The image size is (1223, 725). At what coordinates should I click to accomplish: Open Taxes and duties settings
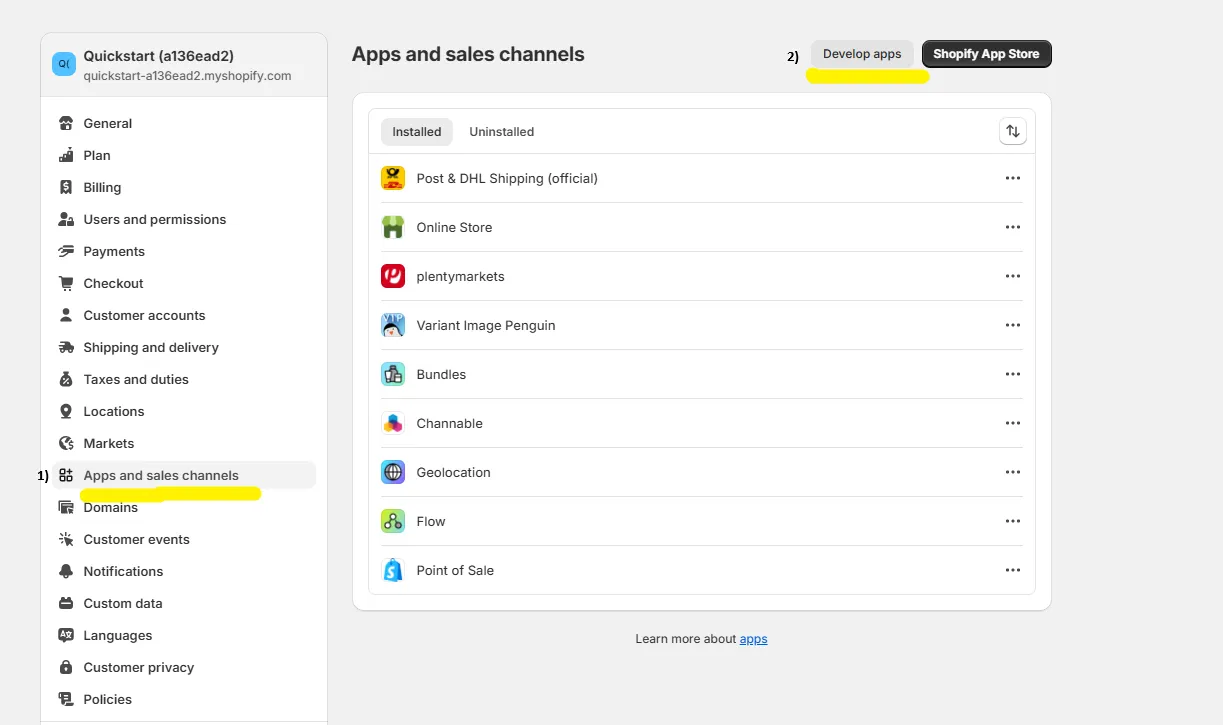click(x=184, y=379)
